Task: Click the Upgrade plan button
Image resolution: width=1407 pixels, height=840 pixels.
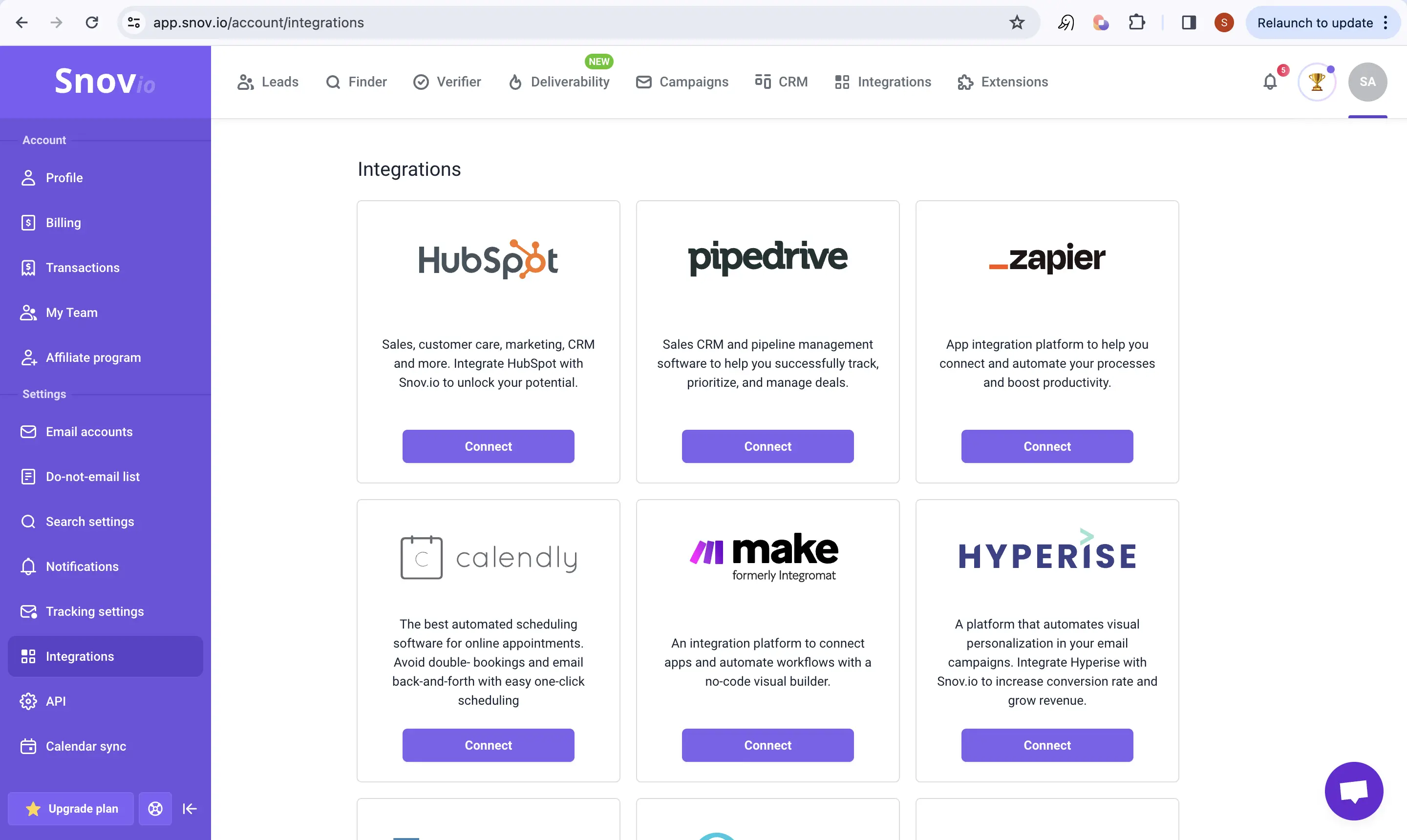Action: 71,808
